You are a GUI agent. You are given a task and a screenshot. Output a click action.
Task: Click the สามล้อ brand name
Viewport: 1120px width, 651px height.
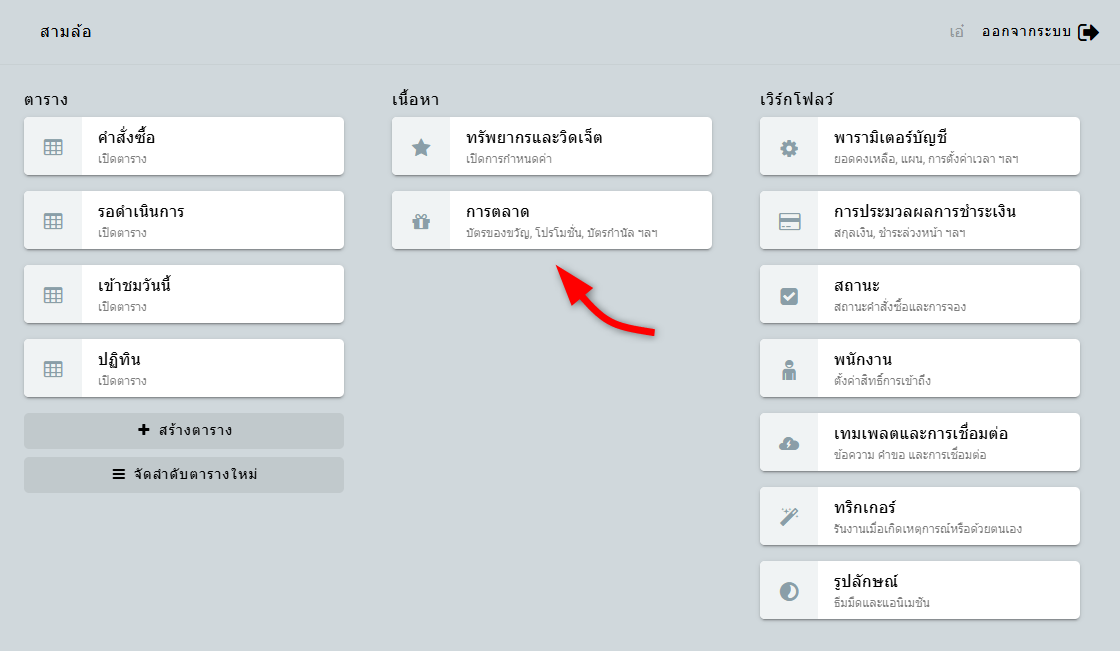pos(66,32)
